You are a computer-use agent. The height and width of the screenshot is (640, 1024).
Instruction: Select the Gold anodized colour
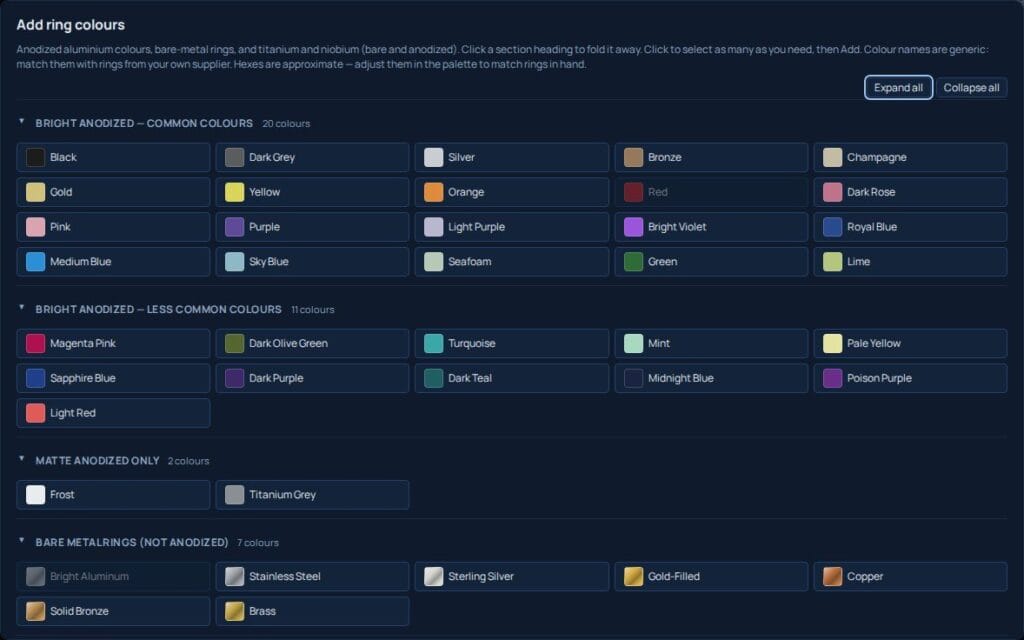[x=114, y=192]
